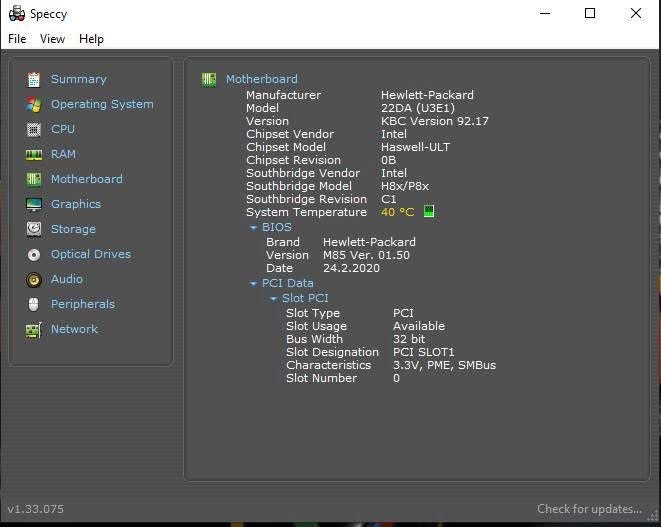Click the Hewlett-Packard manufacturer value
Viewport: 661px width, 527px height.
427,95
